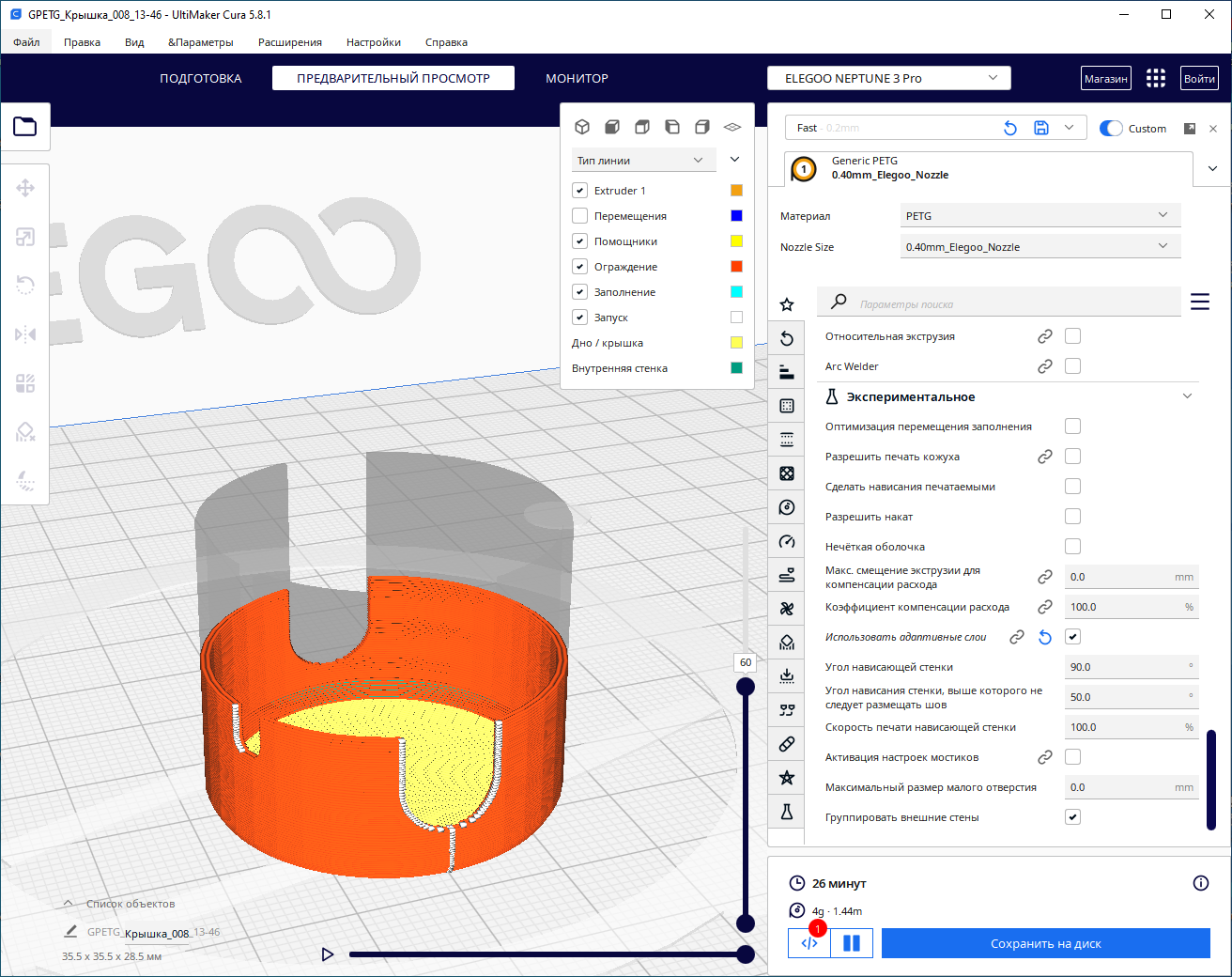Click the layer slider upper handle
Screen dimensions: 1232x977
click(x=746, y=687)
